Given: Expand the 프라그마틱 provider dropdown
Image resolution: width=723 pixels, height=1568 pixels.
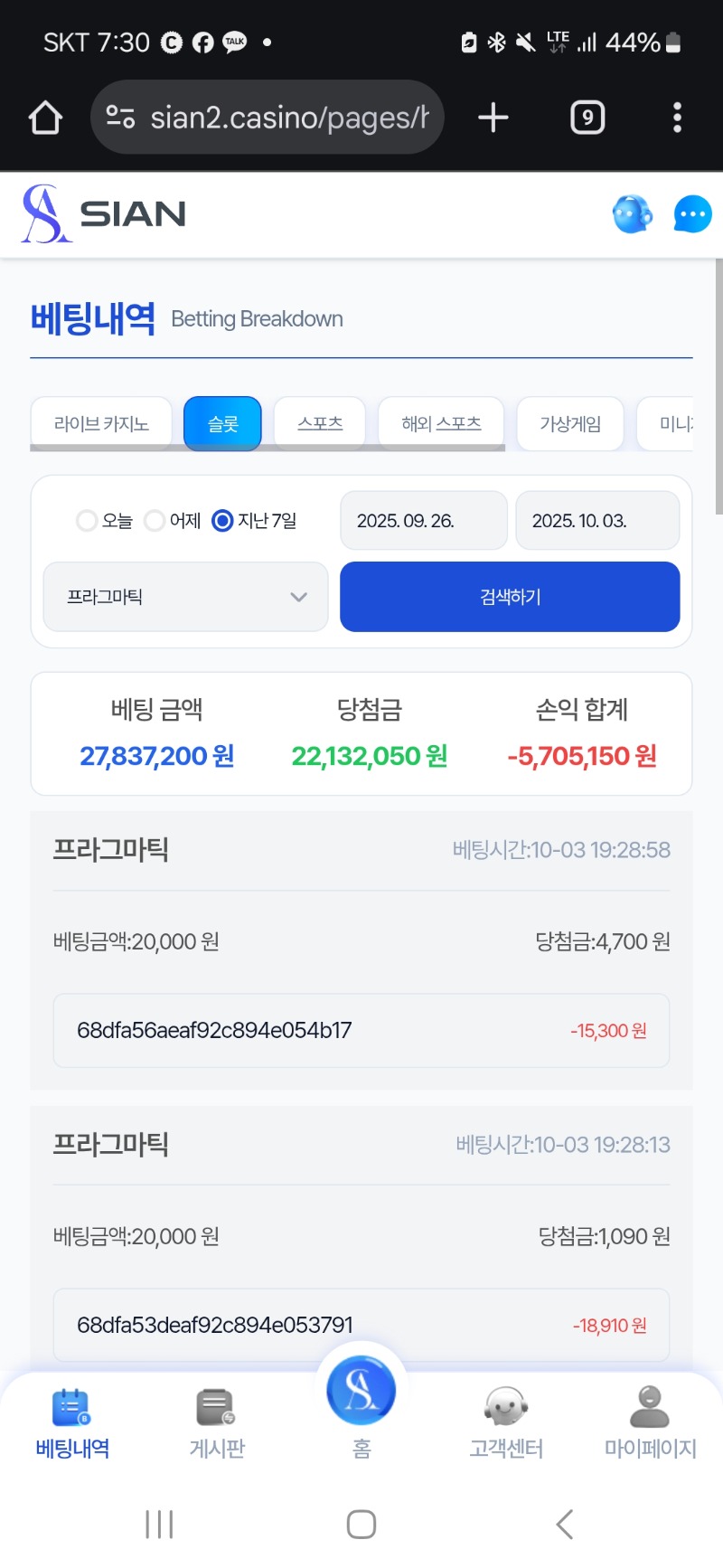Looking at the screenshot, I should 185,597.
